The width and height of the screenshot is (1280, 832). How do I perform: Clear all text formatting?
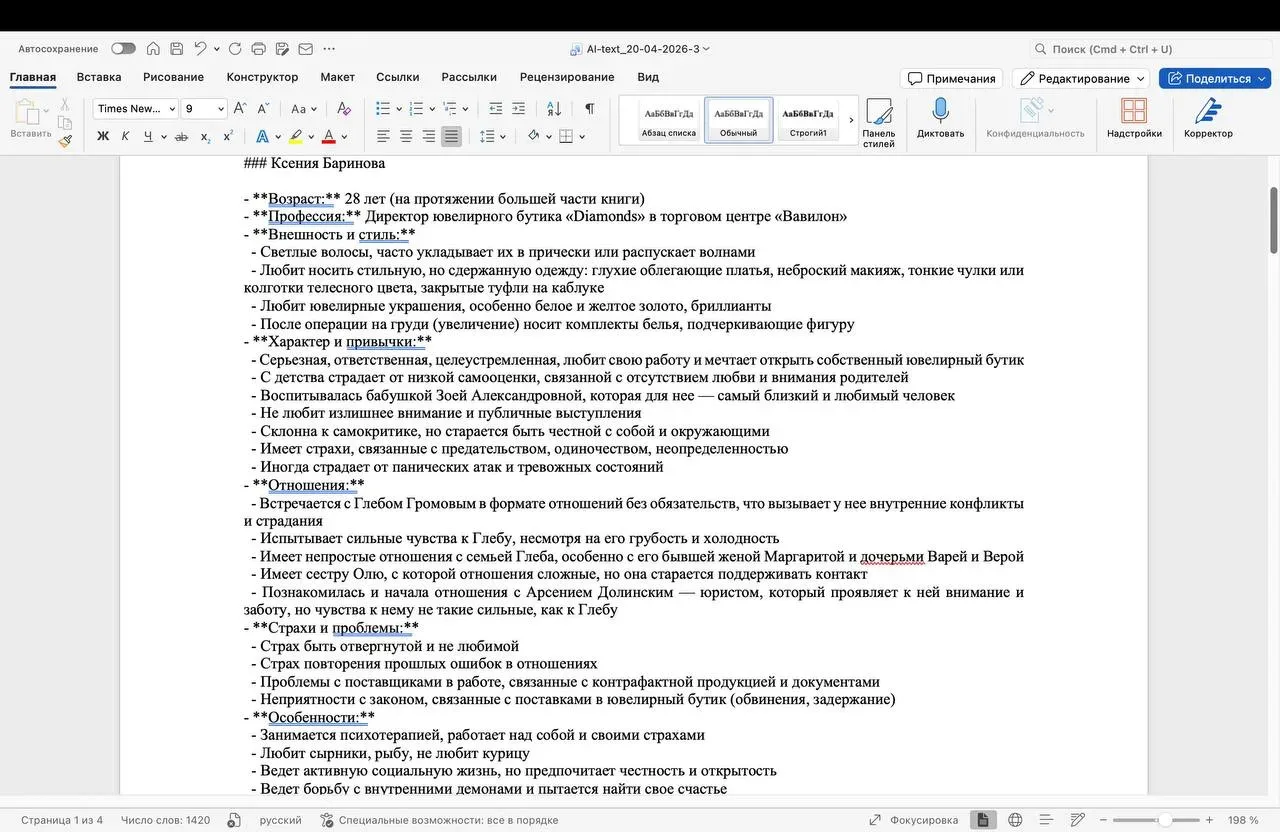pyautogui.click(x=344, y=109)
